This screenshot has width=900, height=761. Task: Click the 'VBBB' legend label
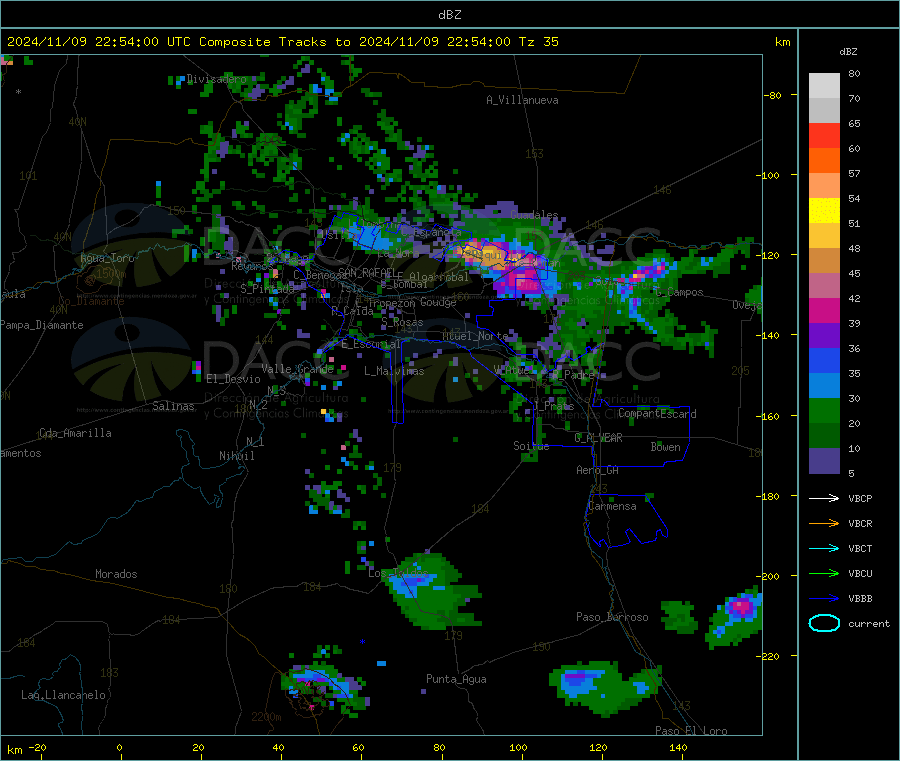coord(860,598)
